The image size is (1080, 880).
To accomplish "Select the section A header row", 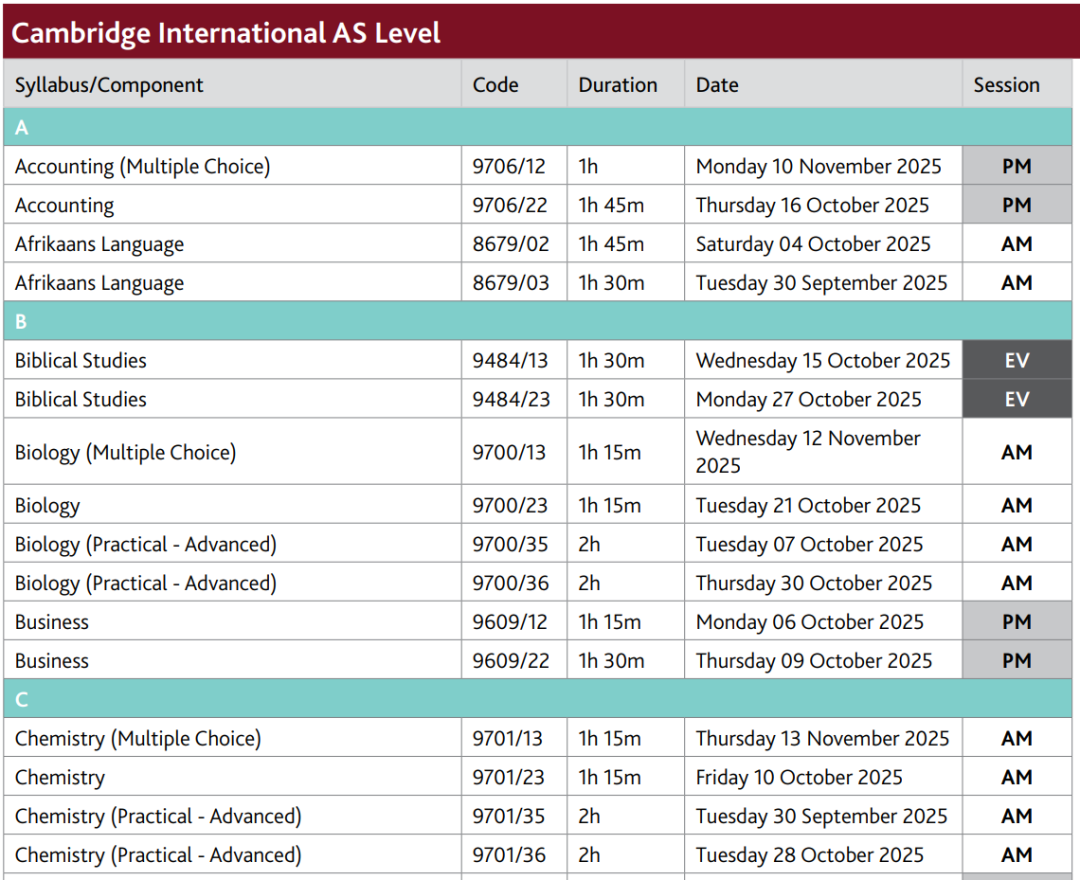I will pyautogui.click(x=538, y=127).
